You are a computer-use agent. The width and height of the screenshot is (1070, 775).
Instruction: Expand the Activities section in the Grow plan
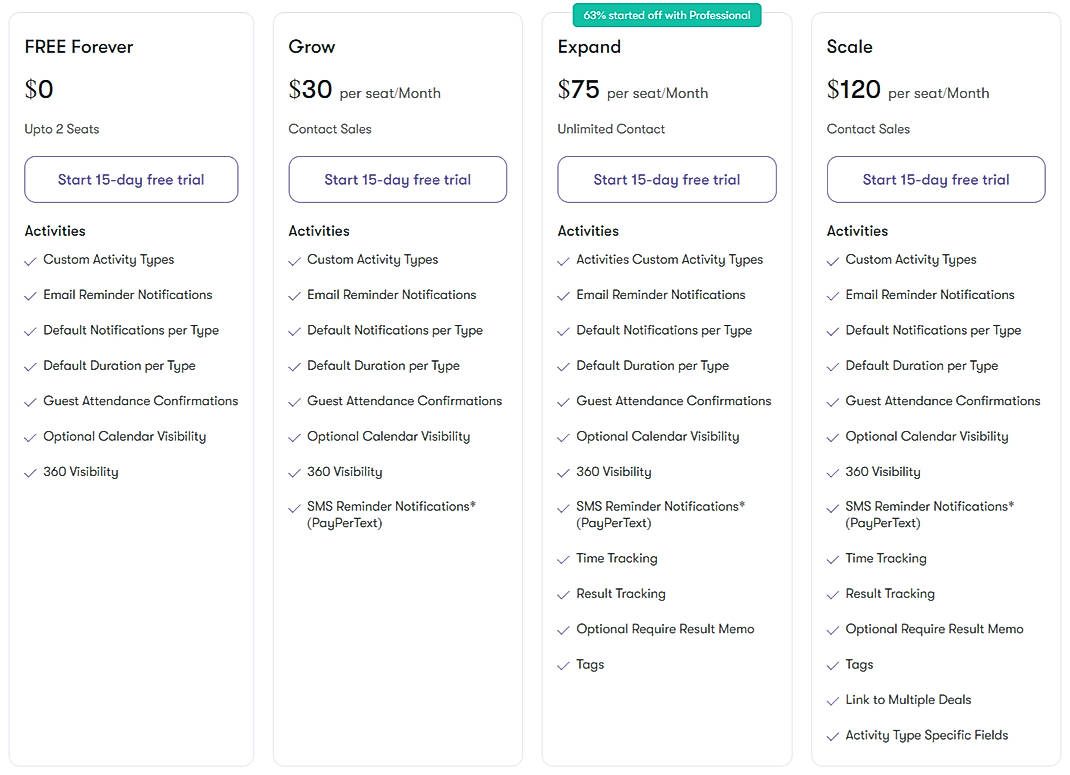[319, 231]
